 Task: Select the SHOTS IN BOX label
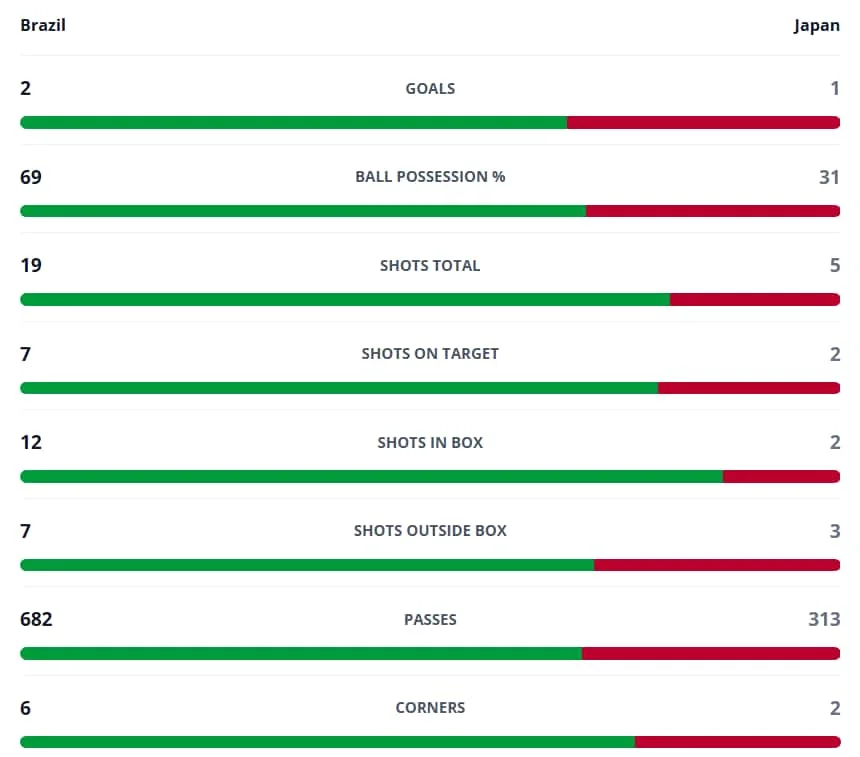pyautogui.click(x=430, y=442)
